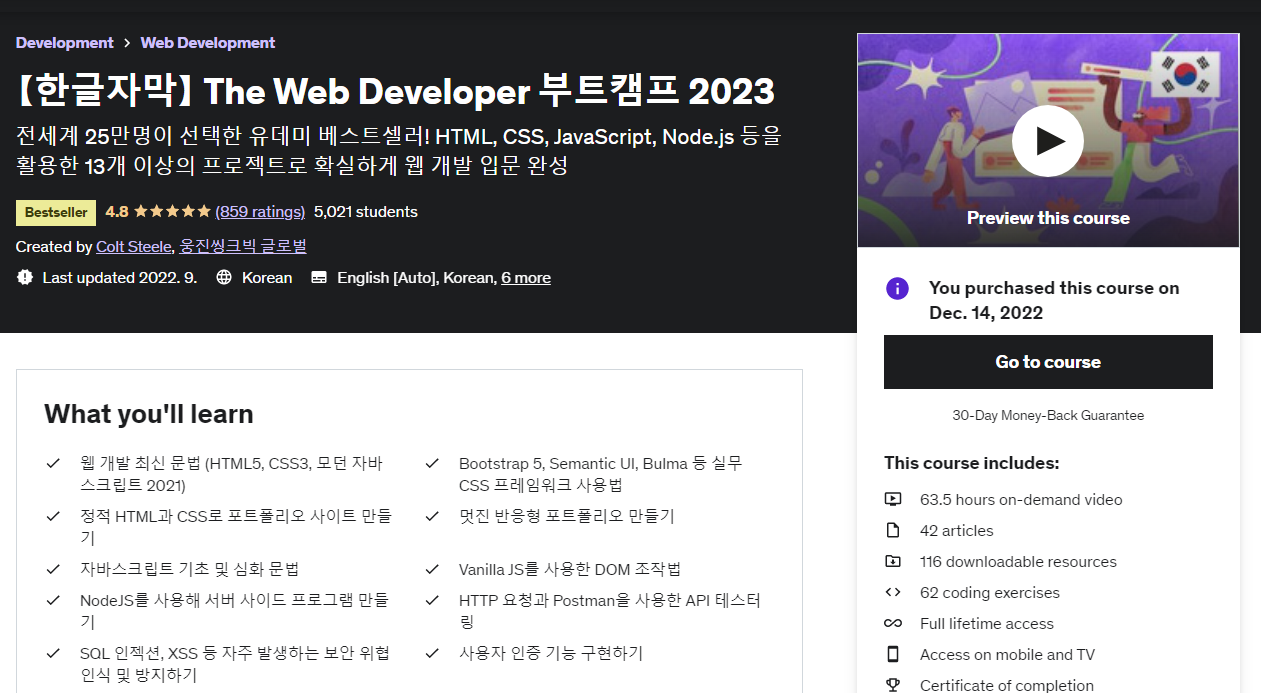Open the Development breadcrumb category
This screenshot has height=693, width=1261.
[65, 42]
